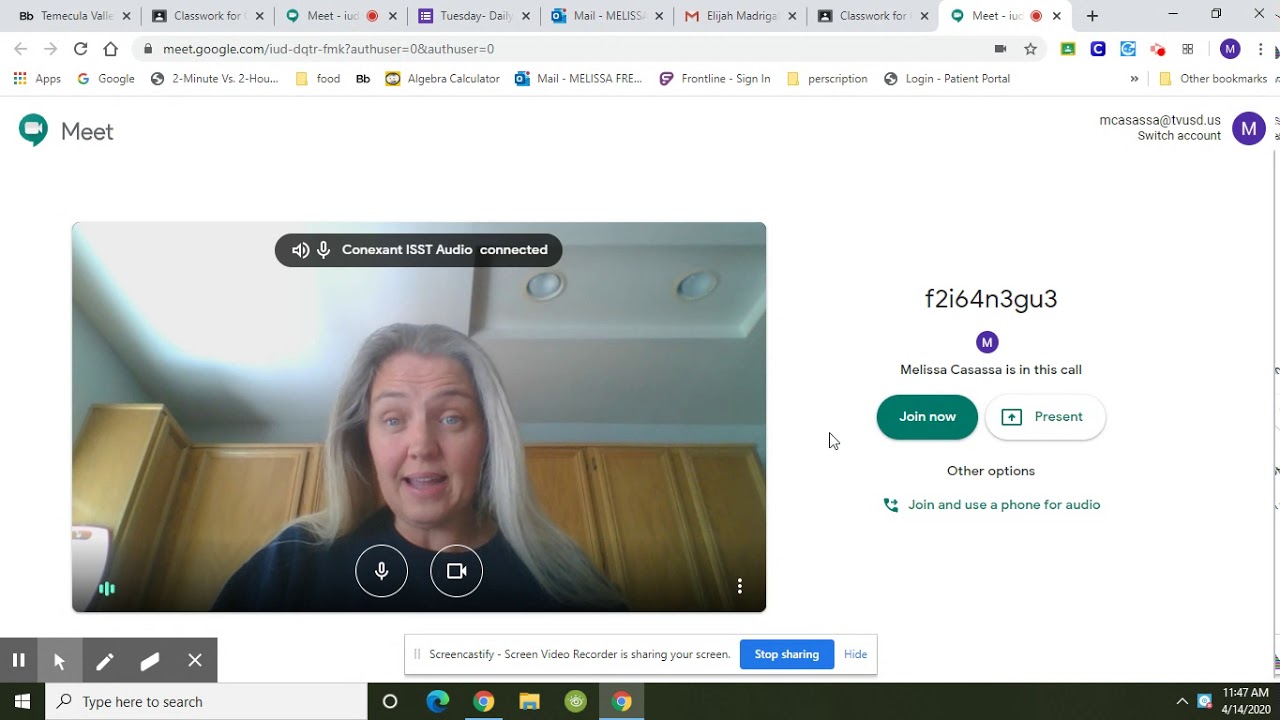Turn off the camera in the preview
Image resolution: width=1280 pixels, height=720 pixels.
coord(456,571)
